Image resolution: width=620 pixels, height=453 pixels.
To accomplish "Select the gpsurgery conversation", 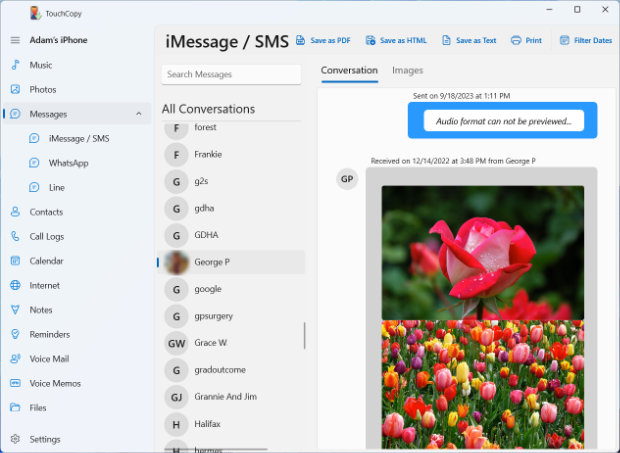I will click(x=232, y=316).
